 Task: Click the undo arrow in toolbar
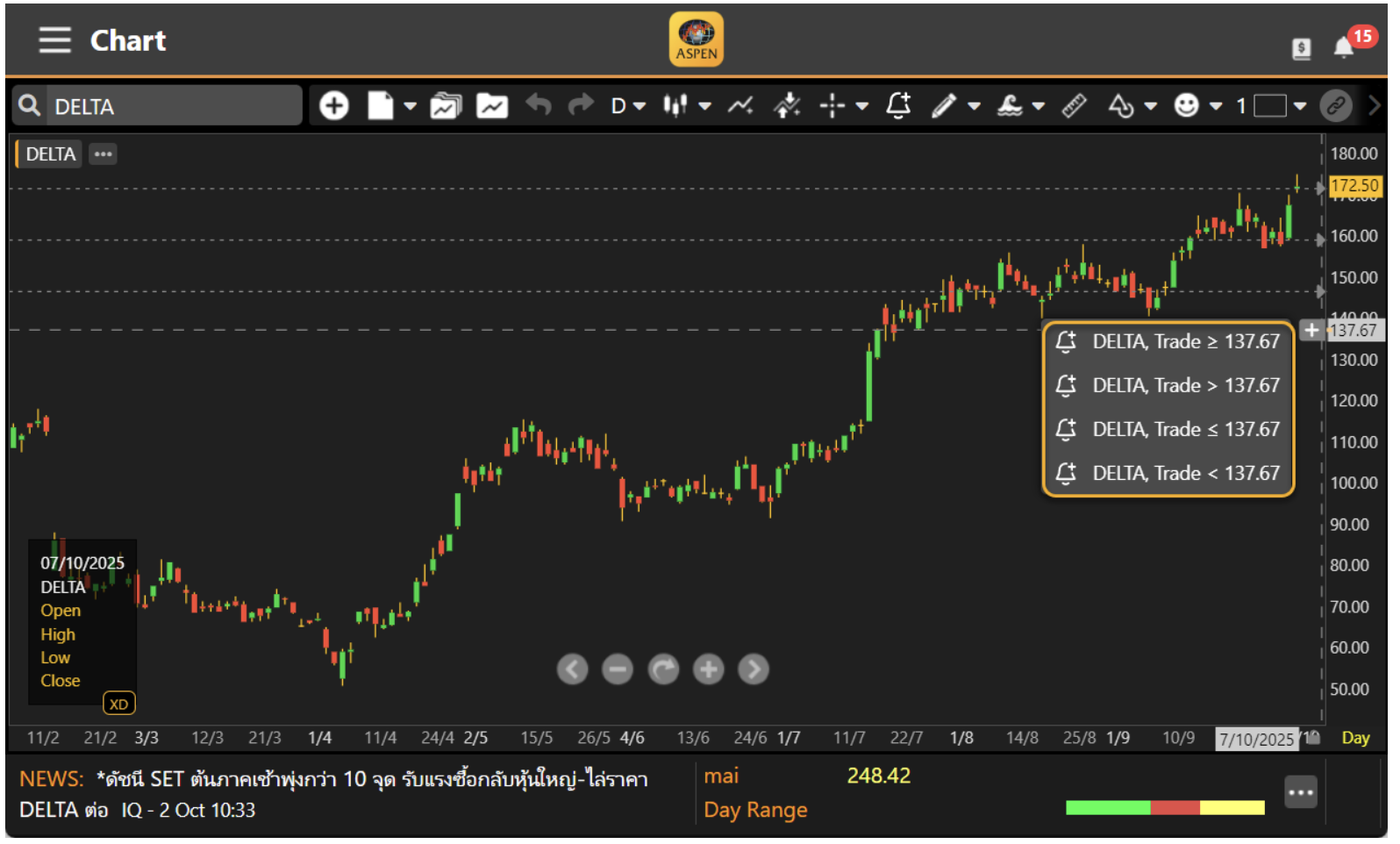tap(538, 106)
